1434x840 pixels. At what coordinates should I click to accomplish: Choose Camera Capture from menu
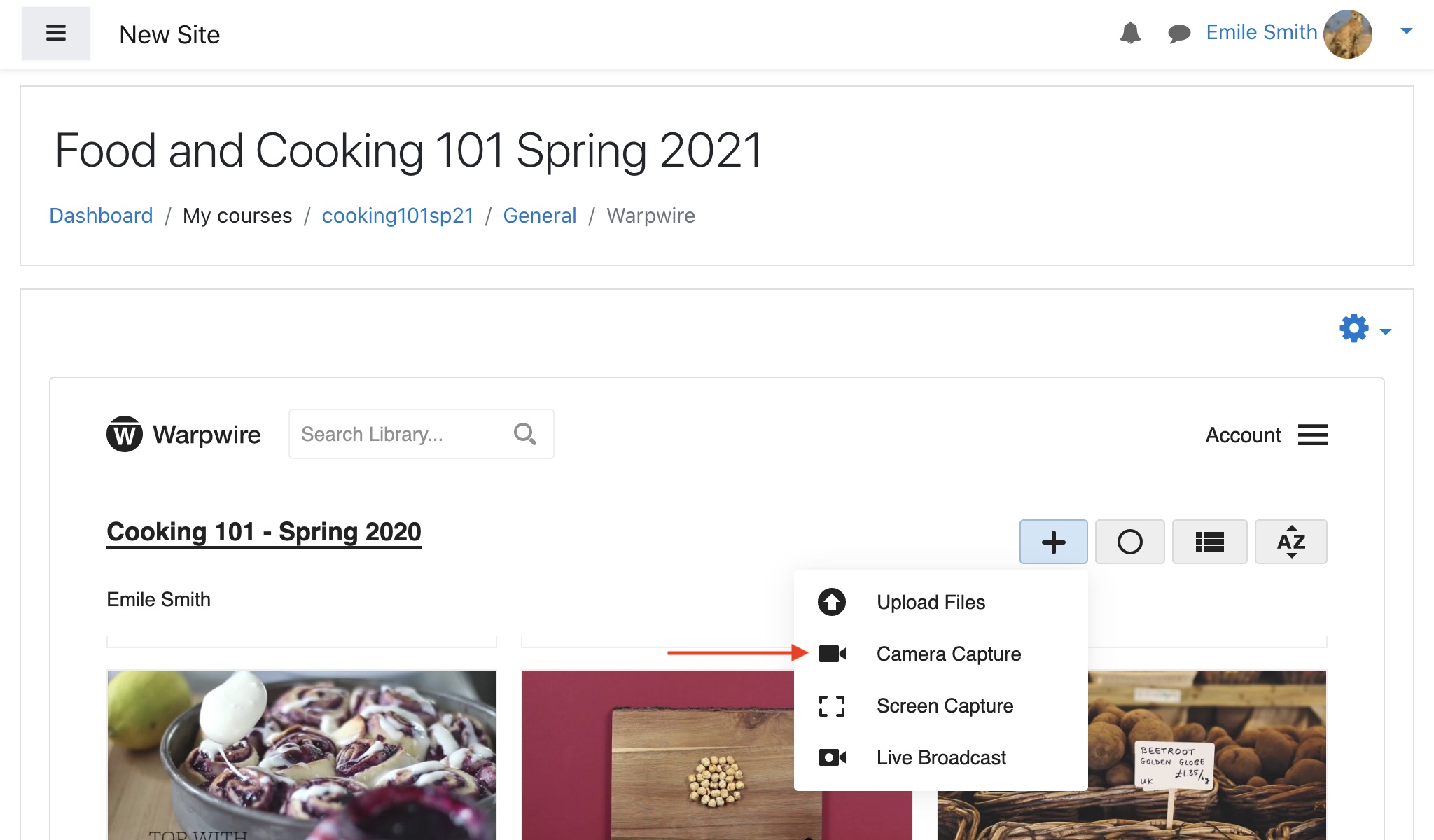click(x=948, y=654)
